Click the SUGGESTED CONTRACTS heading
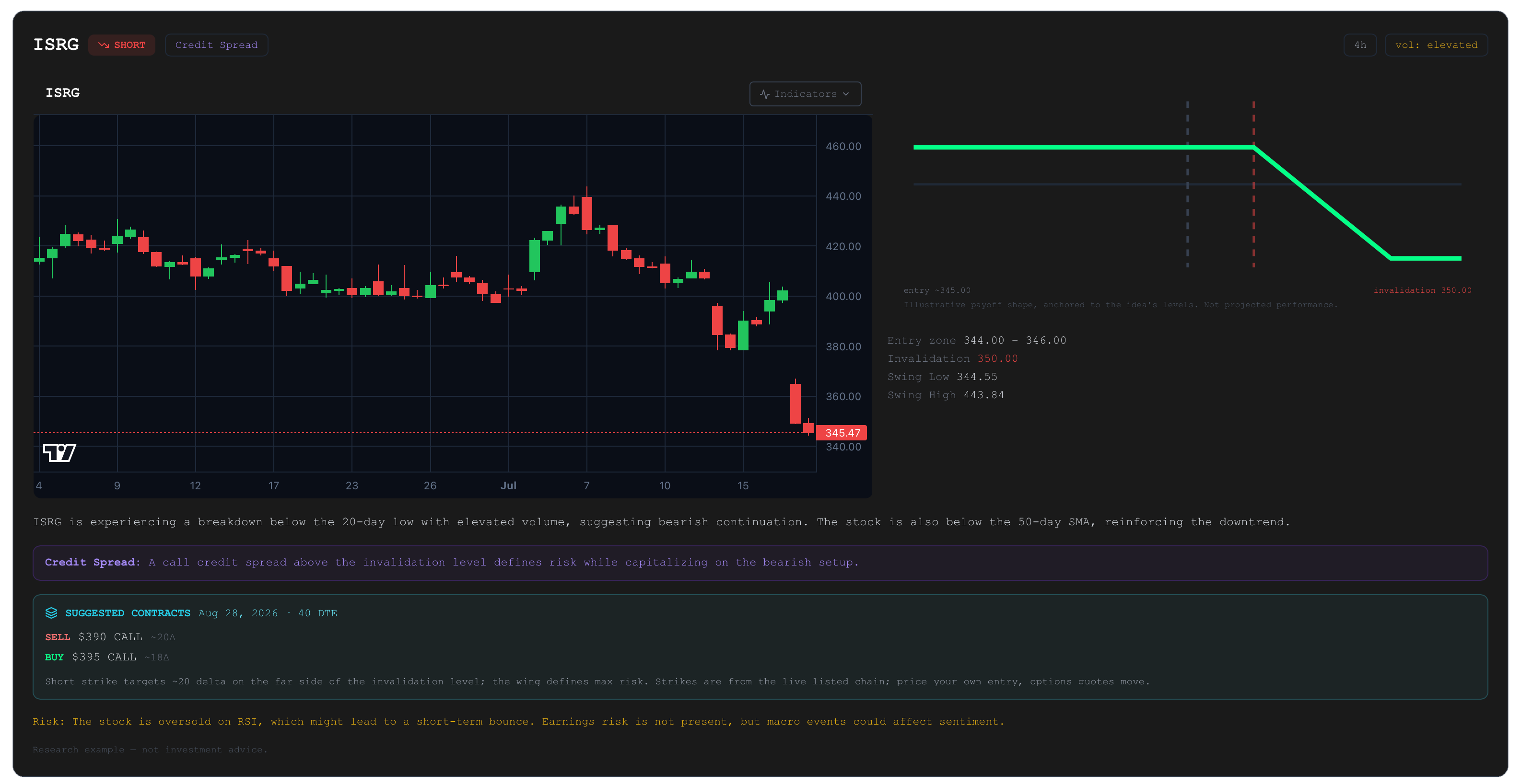Viewport: 1521px width, 784px height. coord(128,613)
